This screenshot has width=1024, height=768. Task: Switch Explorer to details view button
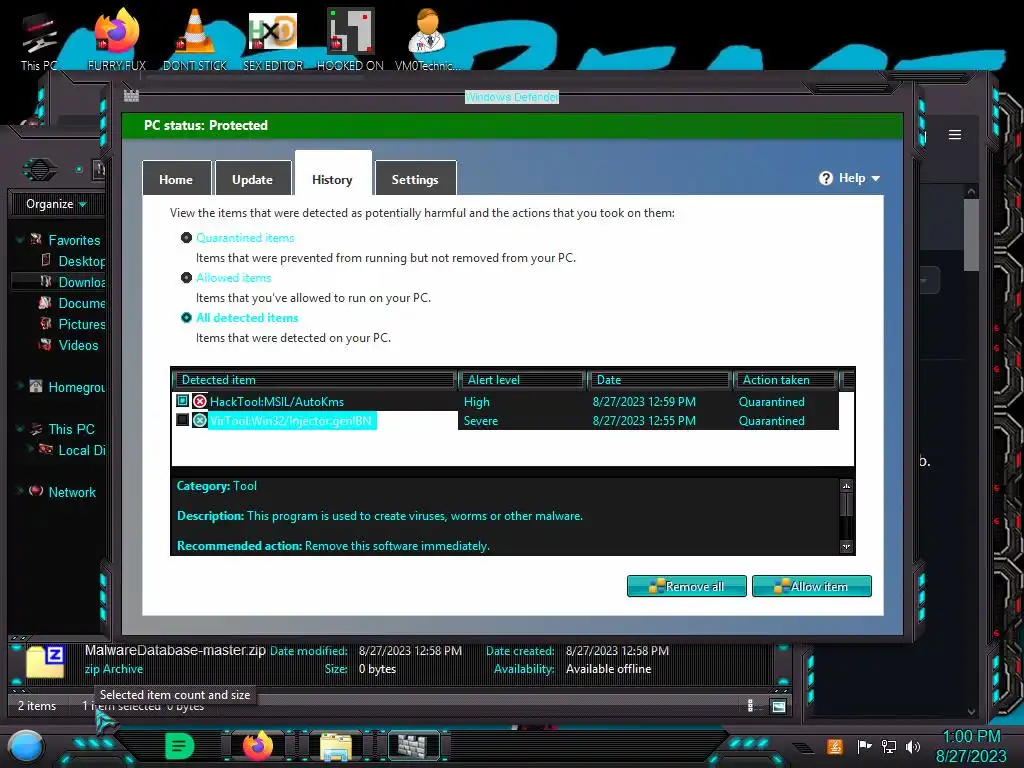click(x=750, y=706)
